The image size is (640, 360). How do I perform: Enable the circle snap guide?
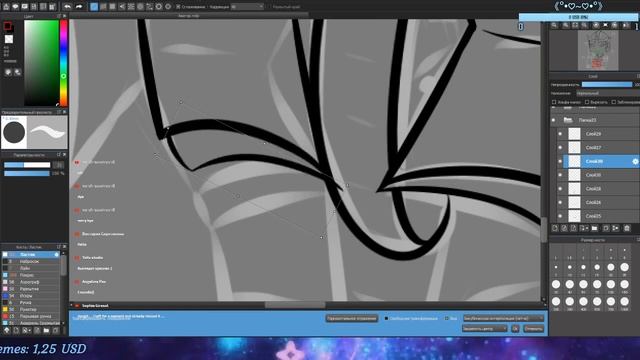(x=140, y=7)
